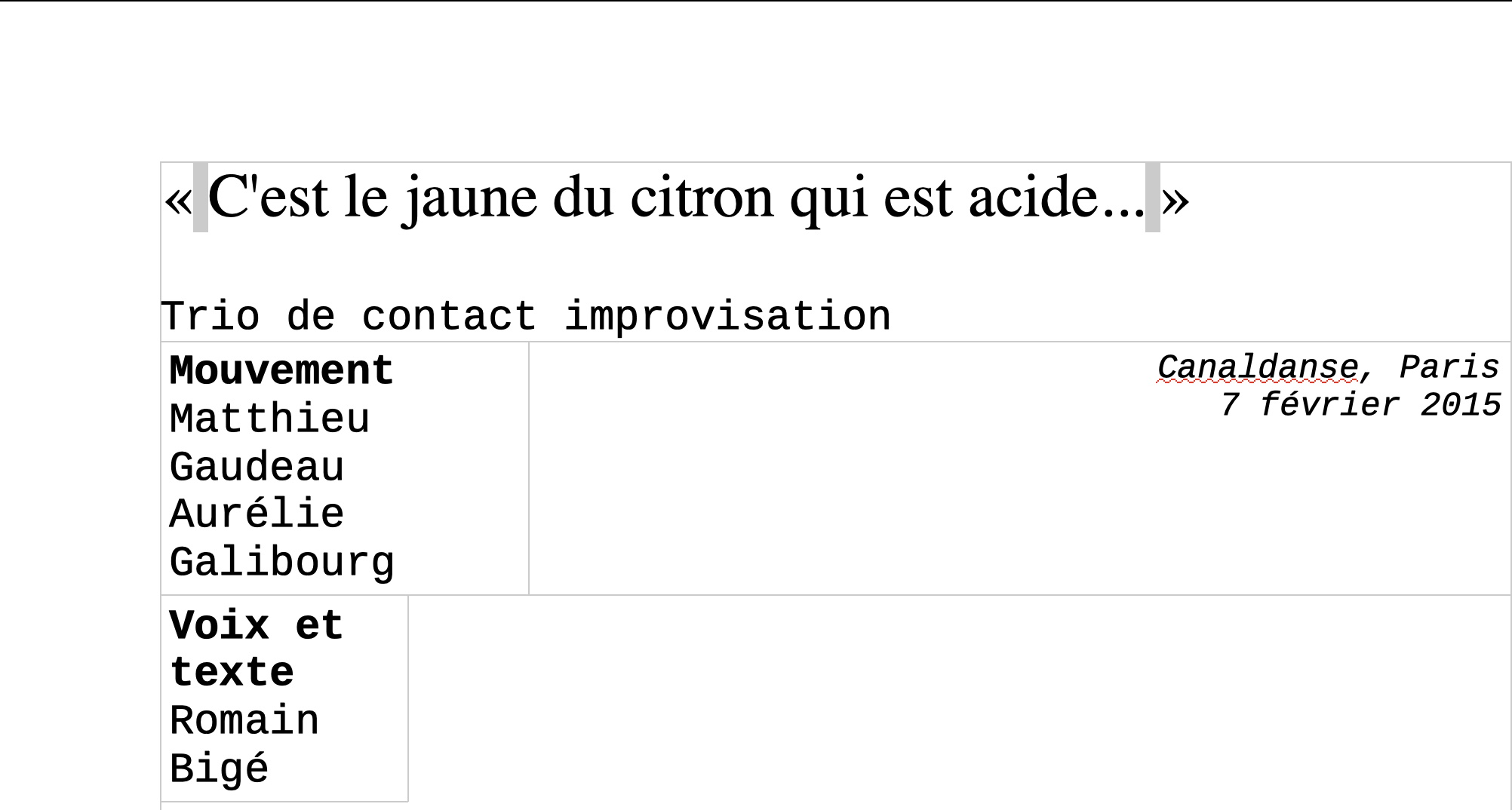Click the opening guillemet « of the title

click(x=178, y=199)
